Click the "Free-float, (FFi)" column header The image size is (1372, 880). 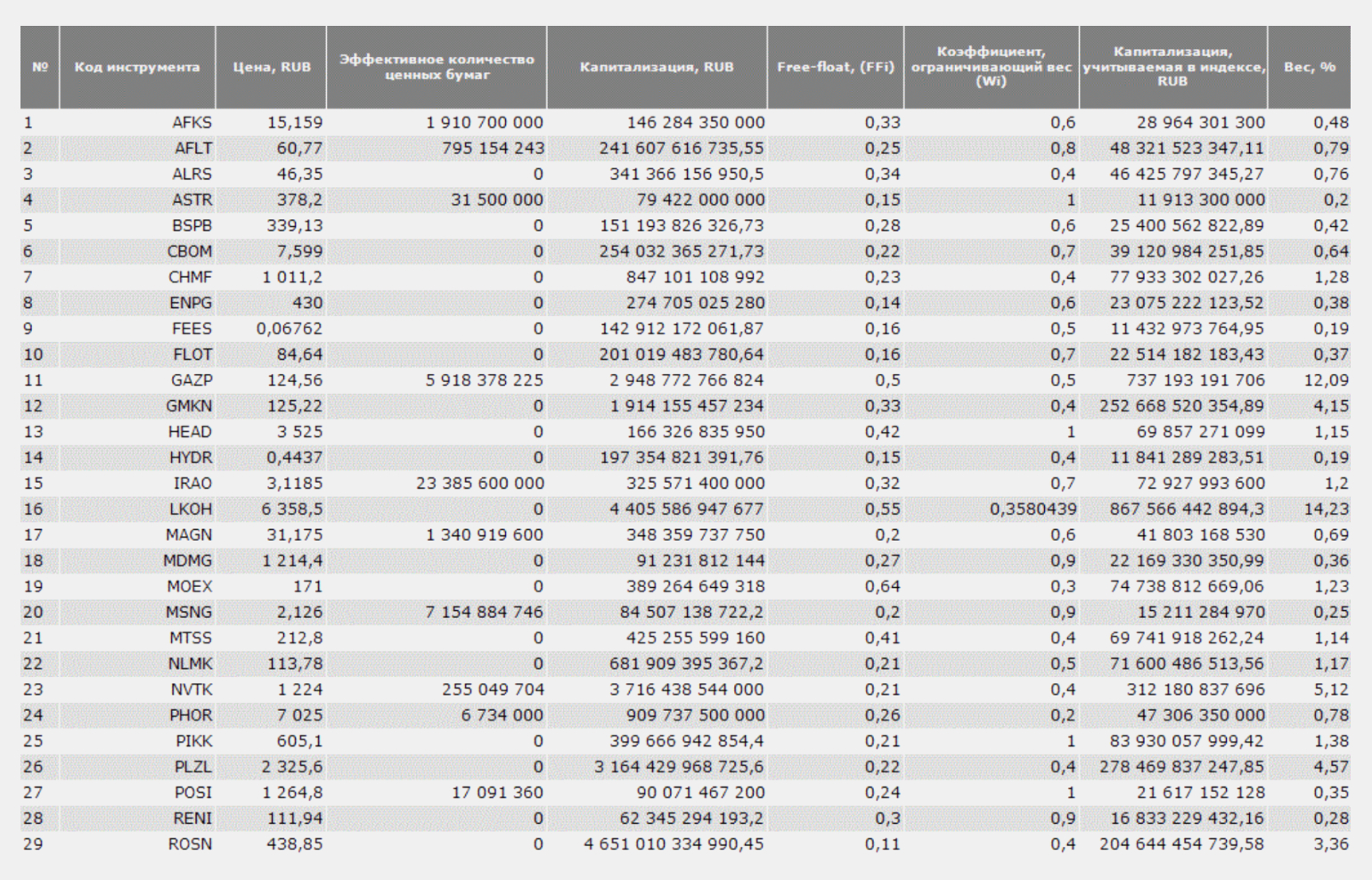pyautogui.click(x=835, y=68)
